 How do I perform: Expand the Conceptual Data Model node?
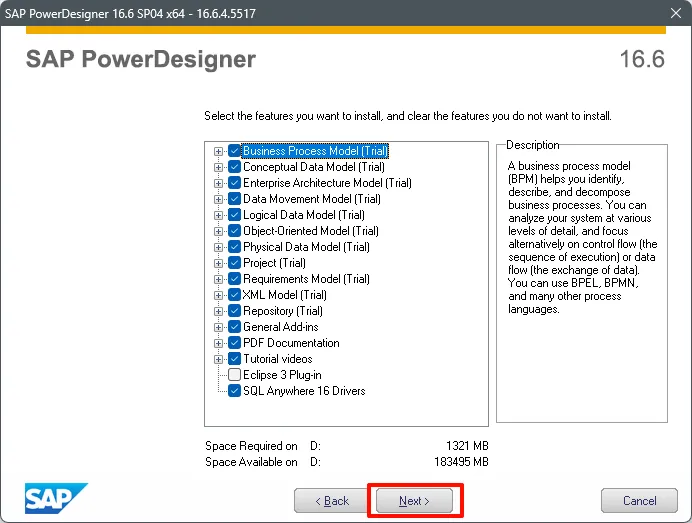pyautogui.click(x=218, y=167)
